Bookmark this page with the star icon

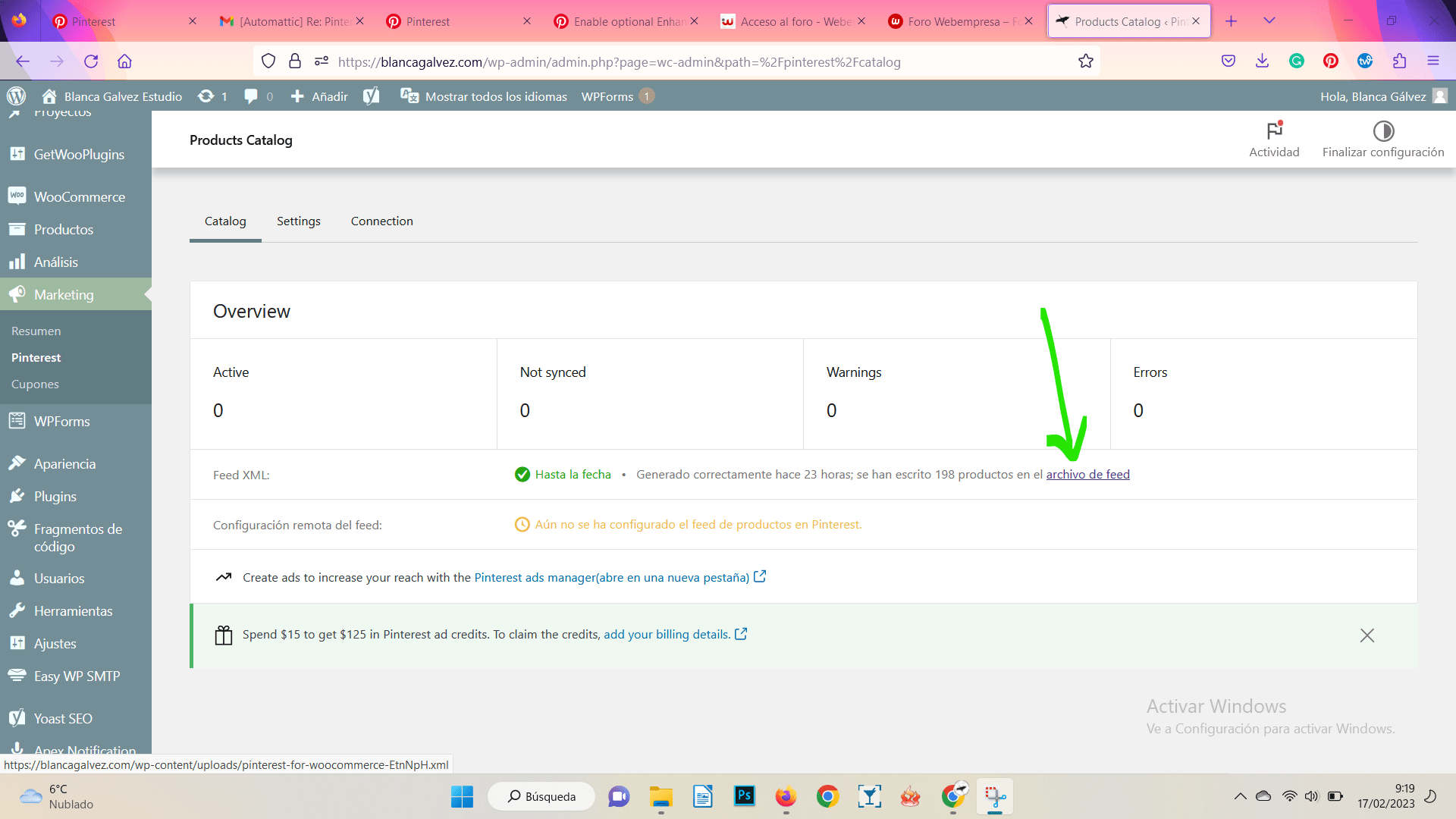(x=1086, y=61)
